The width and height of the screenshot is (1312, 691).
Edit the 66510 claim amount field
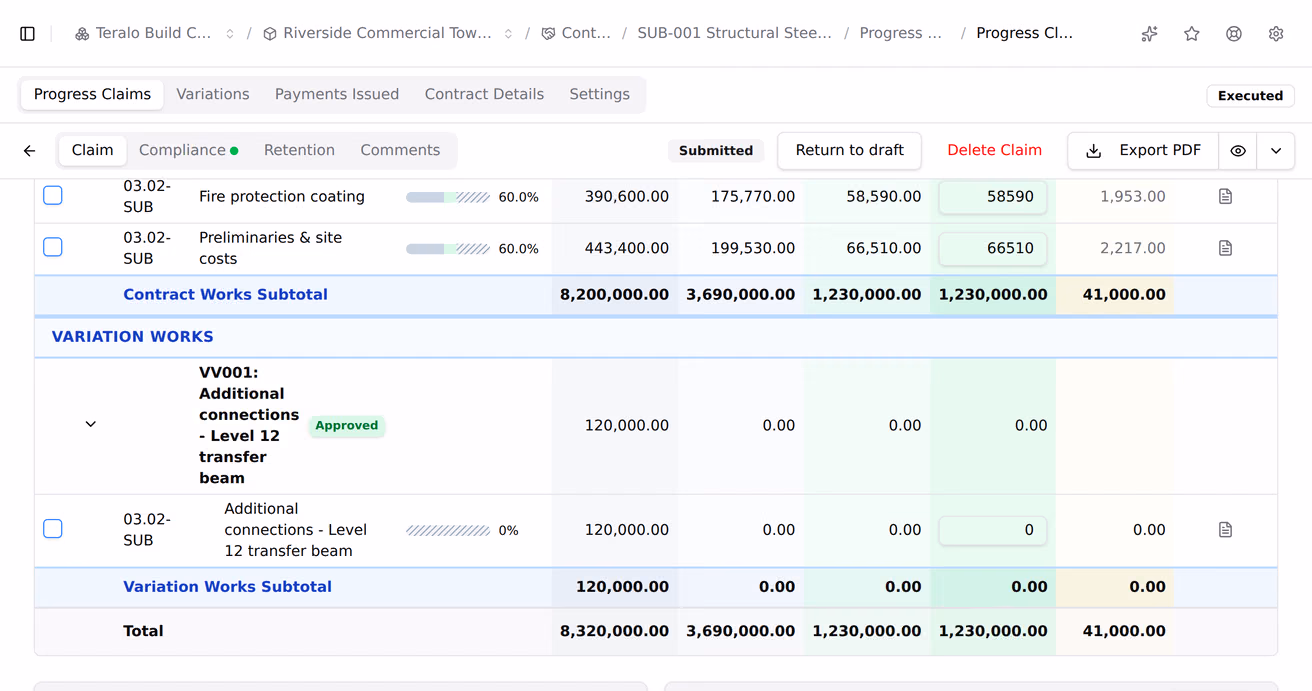(993, 248)
